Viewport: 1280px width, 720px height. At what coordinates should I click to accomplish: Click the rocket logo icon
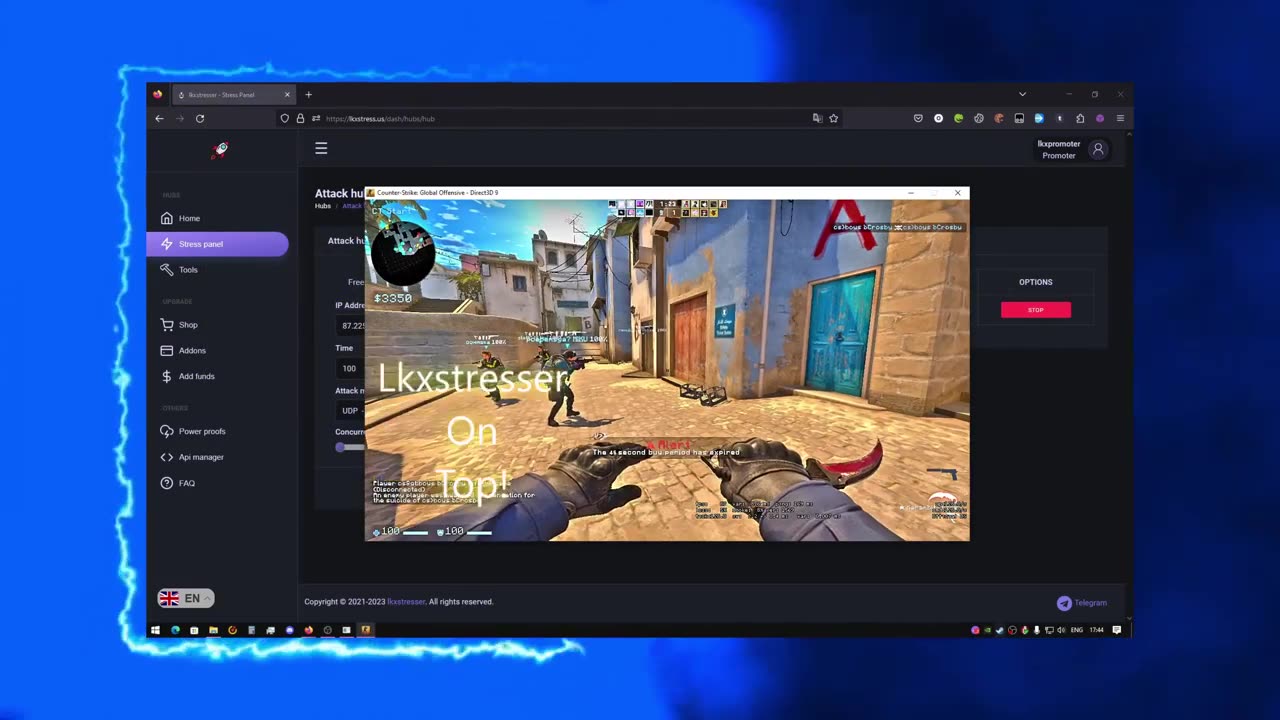tap(221, 149)
